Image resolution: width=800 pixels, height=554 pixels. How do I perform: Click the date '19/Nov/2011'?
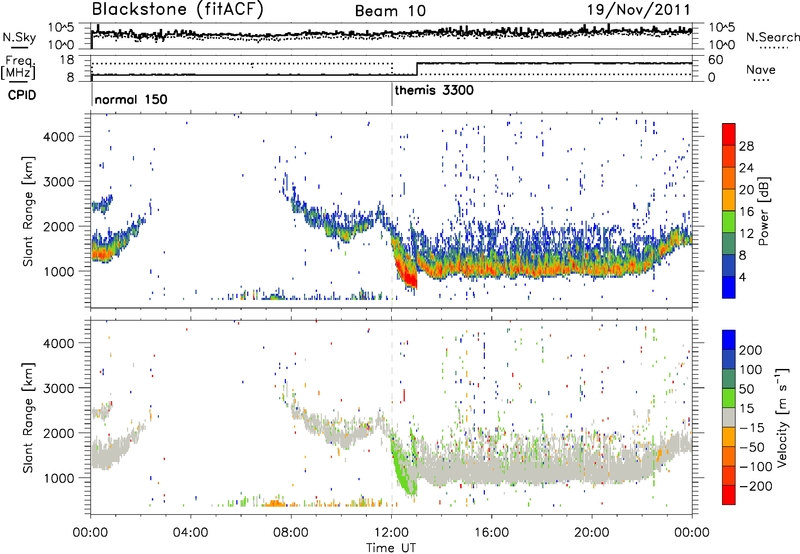(x=639, y=10)
